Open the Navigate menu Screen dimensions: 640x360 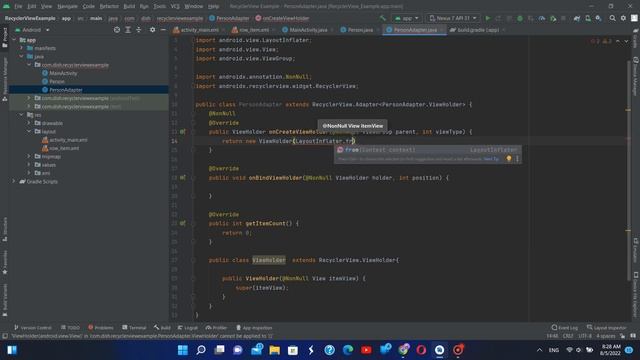click(67, 6)
